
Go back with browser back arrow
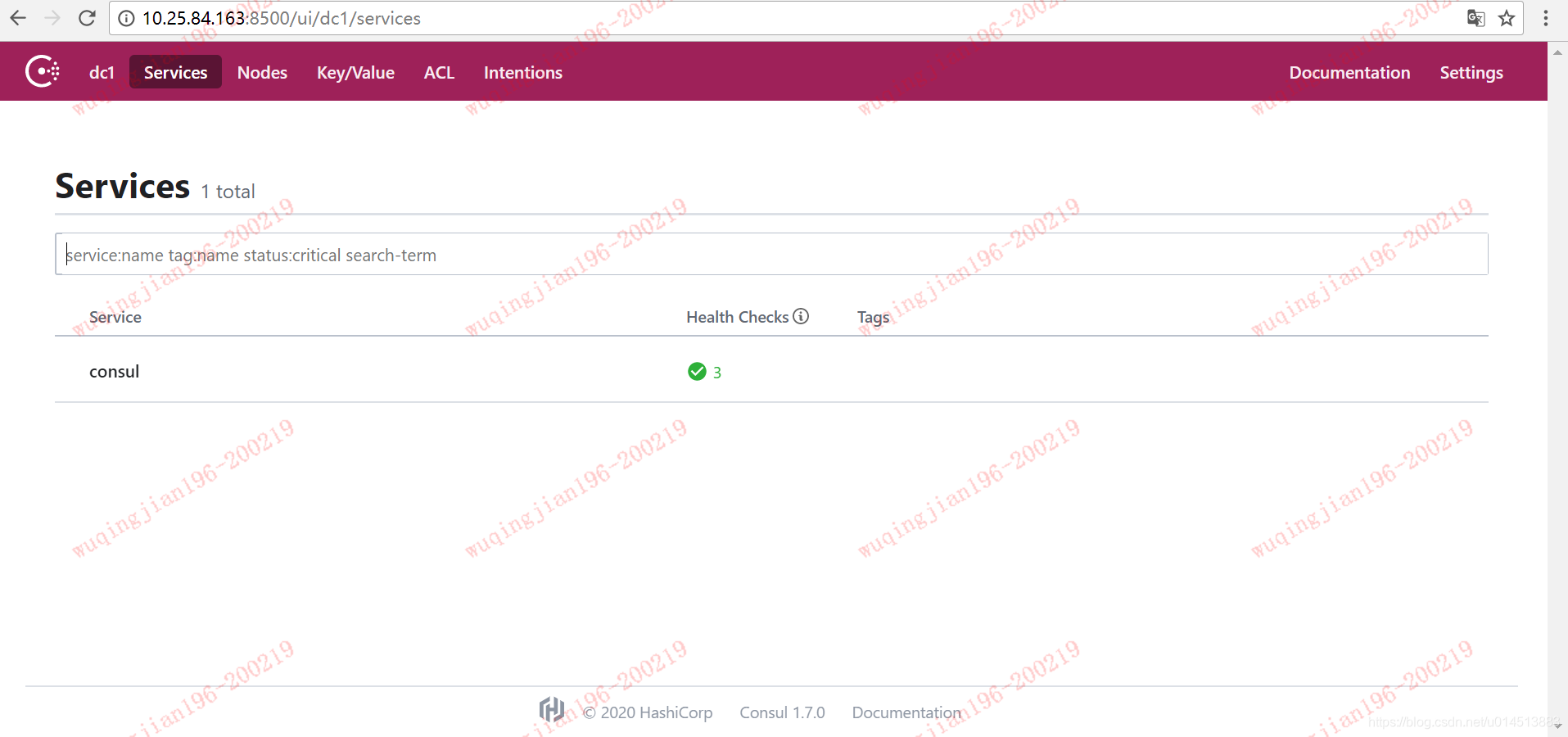[x=18, y=18]
